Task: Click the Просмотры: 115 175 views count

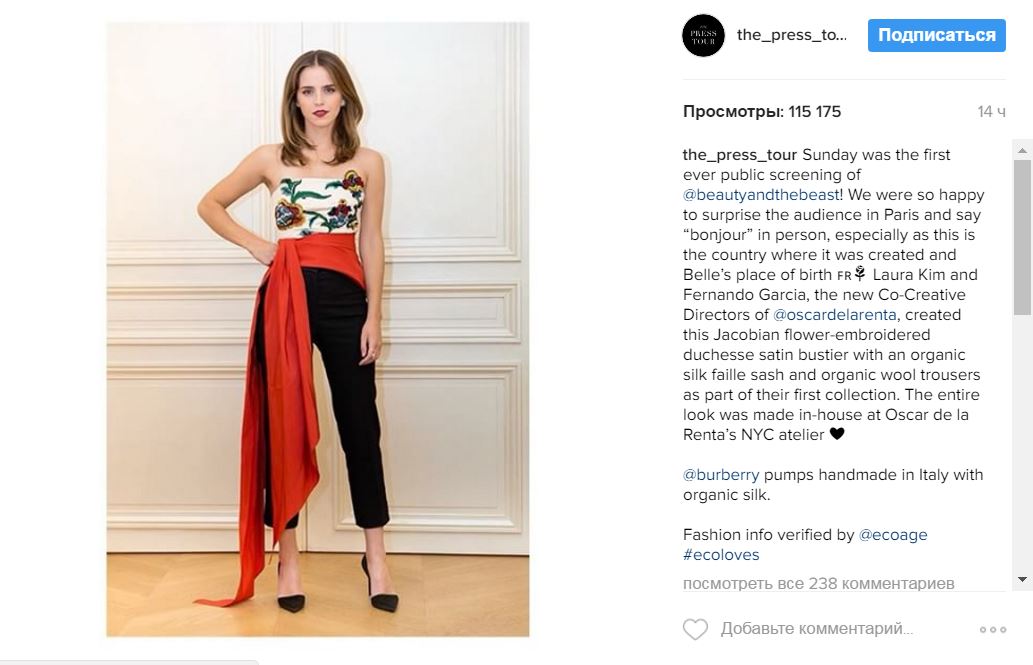Action: pyautogui.click(x=762, y=111)
